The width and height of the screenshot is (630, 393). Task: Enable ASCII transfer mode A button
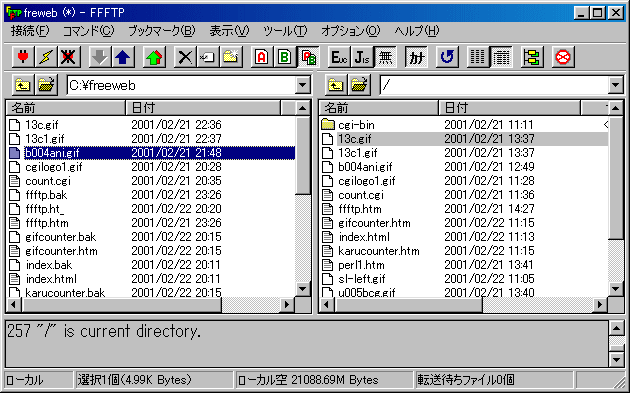click(x=262, y=57)
